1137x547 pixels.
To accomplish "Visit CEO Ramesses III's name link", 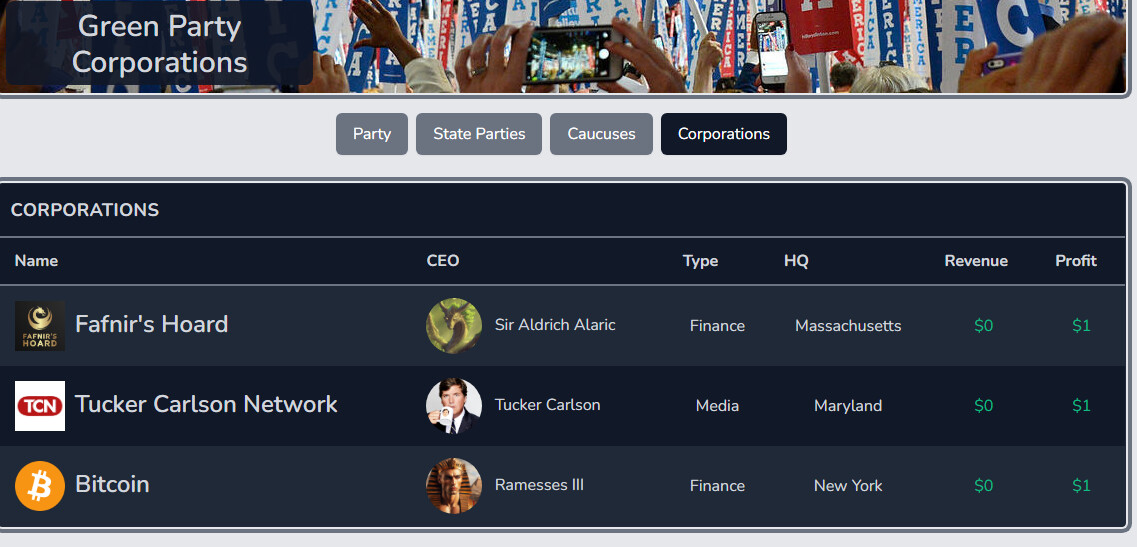I will 539,485.
